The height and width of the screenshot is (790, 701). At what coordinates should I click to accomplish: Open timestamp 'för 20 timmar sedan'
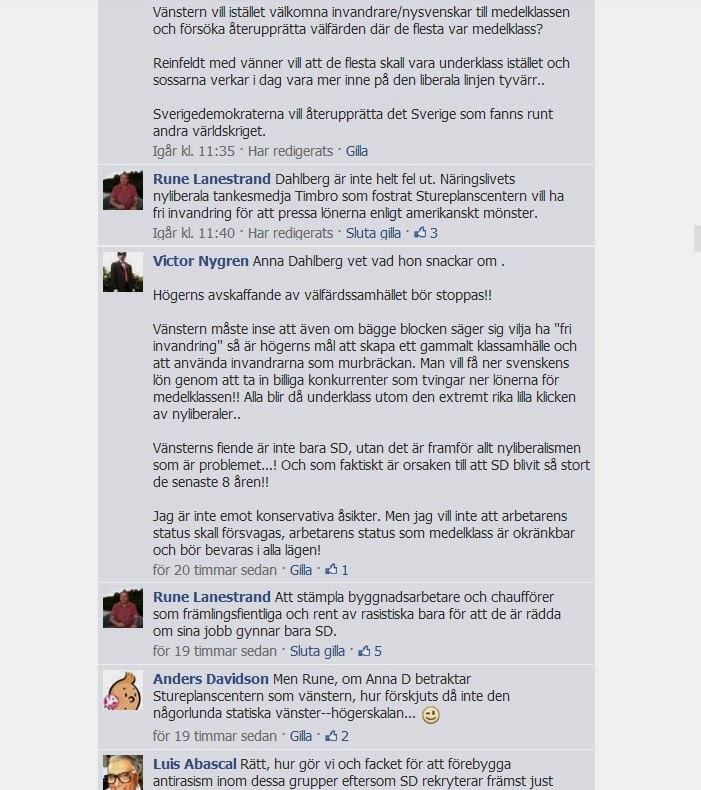[215, 570]
